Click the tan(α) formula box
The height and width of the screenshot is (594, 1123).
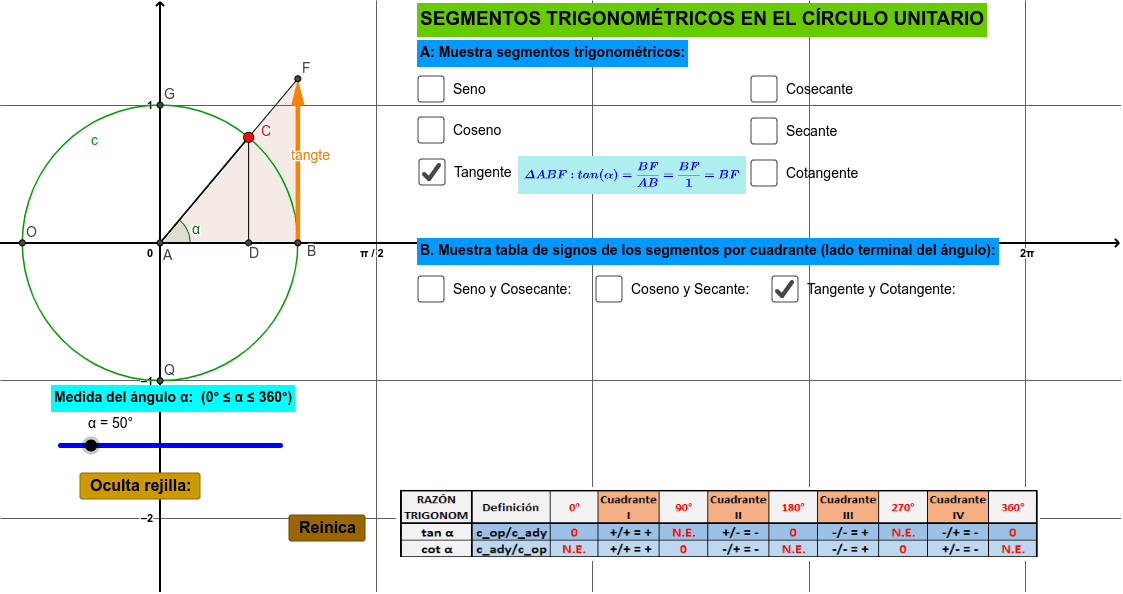(630, 173)
